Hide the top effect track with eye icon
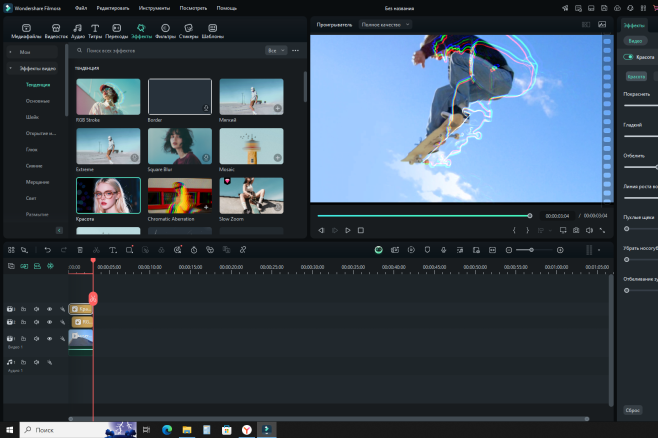 (x=50, y=309)
